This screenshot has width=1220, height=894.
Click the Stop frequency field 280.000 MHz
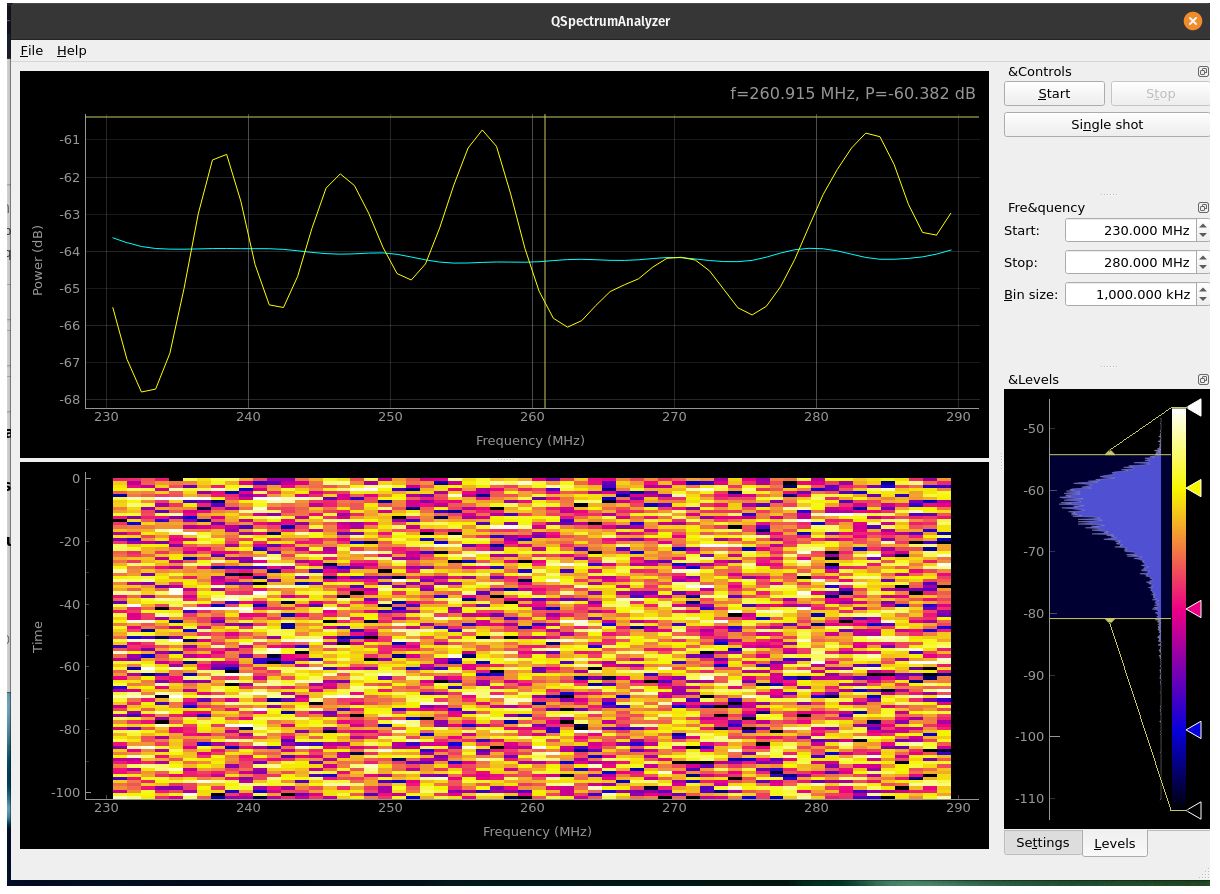point(1131,263)
